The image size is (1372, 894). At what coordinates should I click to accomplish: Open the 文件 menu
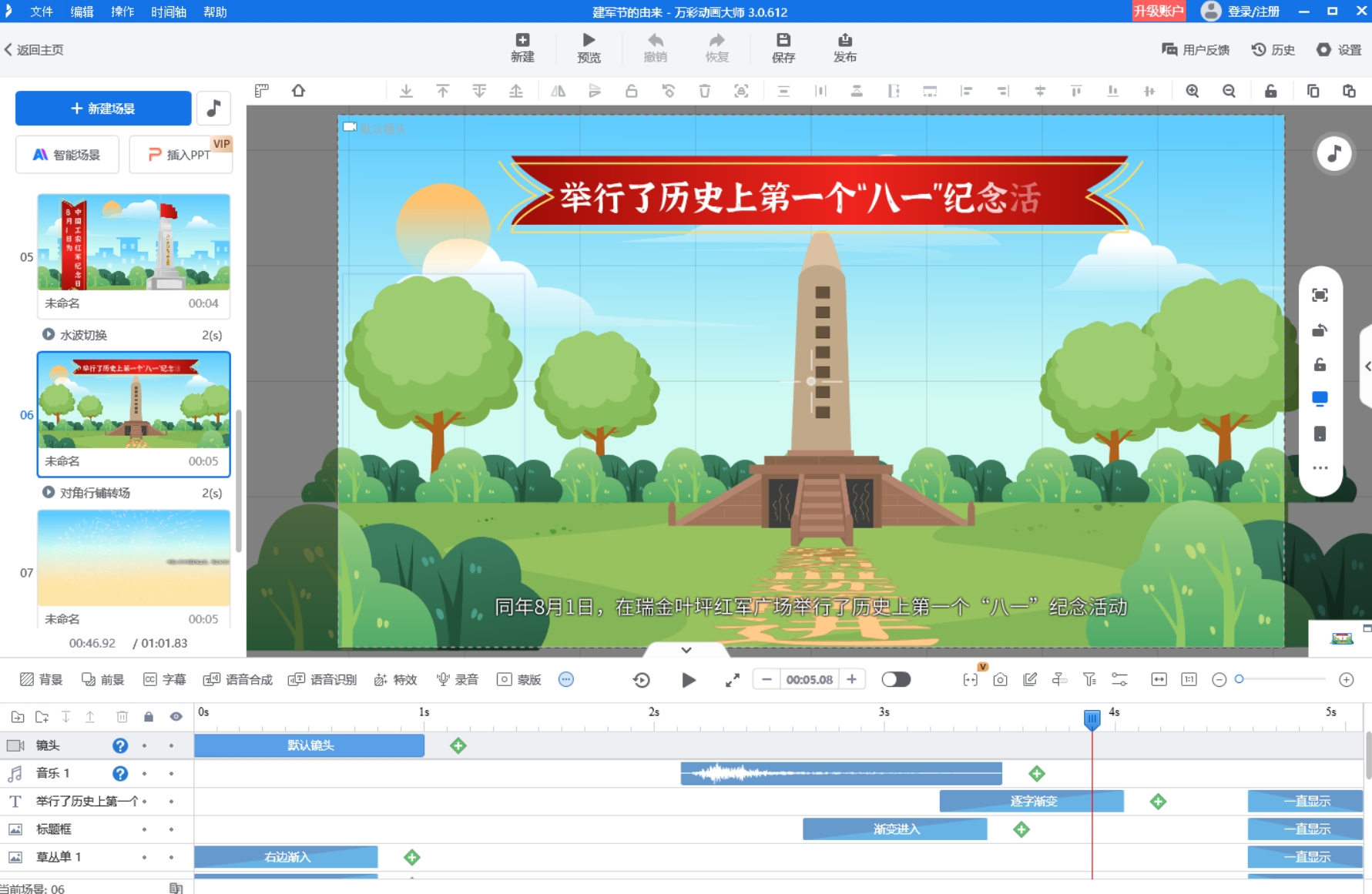42,12
